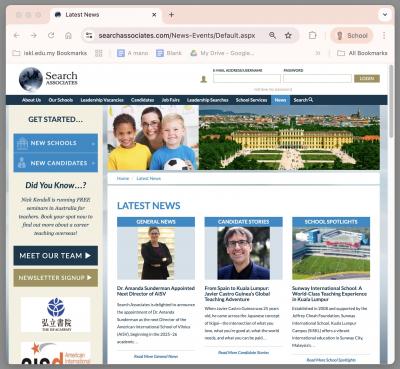Click the Meet Our Team button
Image resolution: width=400 pixels, height=369 pixels.
(56, 256)
